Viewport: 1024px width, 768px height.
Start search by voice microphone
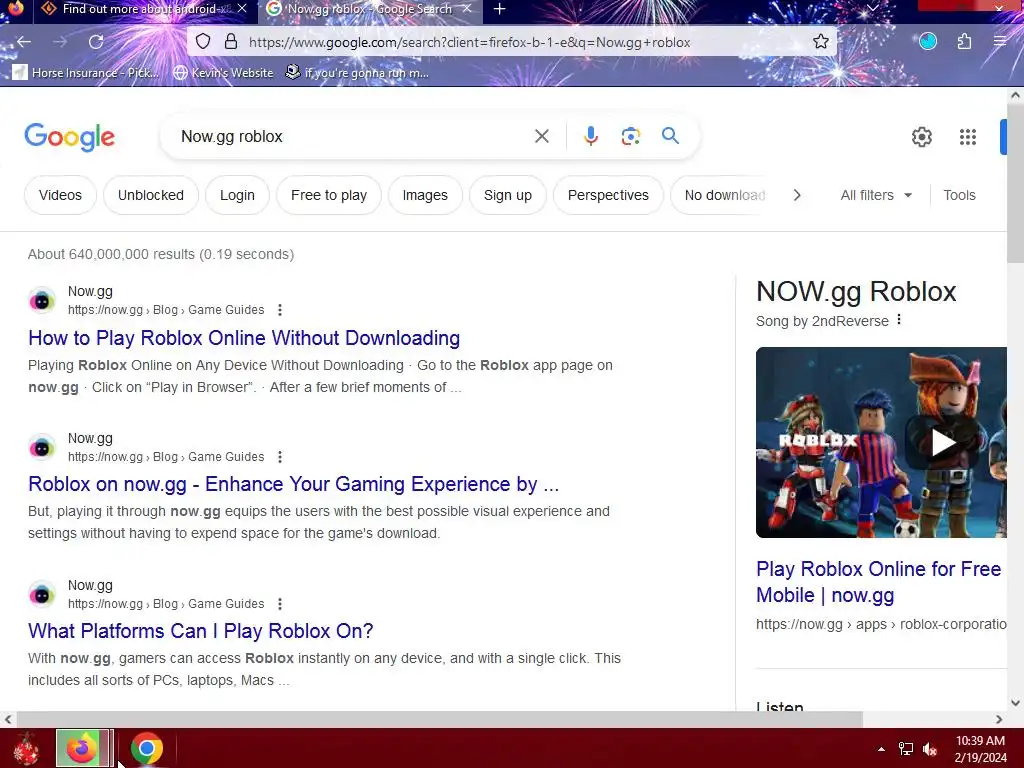click(x=590, y=136)
